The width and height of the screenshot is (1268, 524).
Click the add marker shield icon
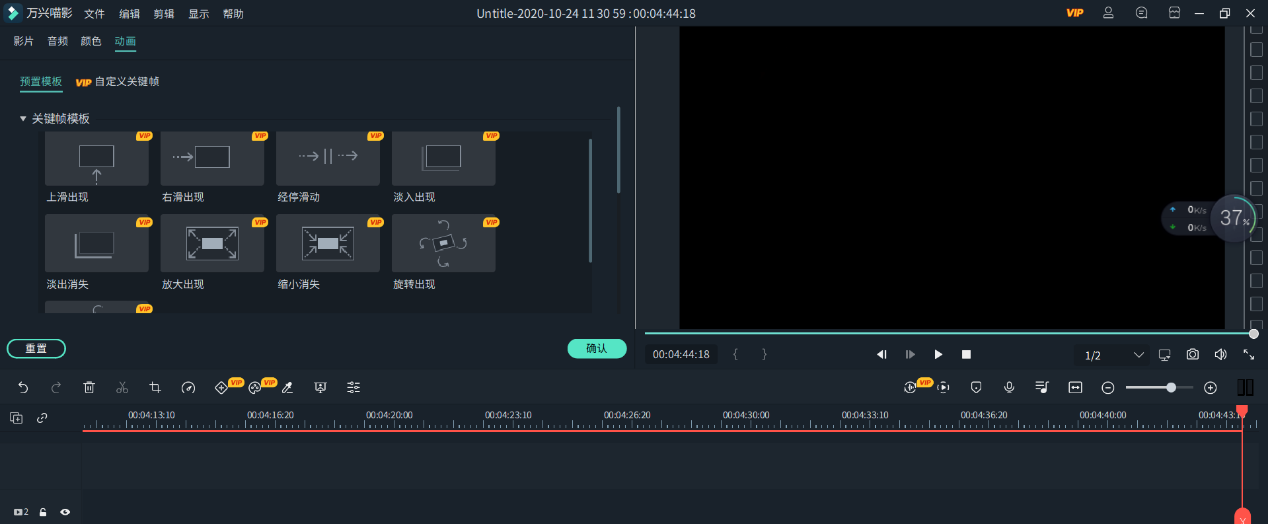coord(976,387)
